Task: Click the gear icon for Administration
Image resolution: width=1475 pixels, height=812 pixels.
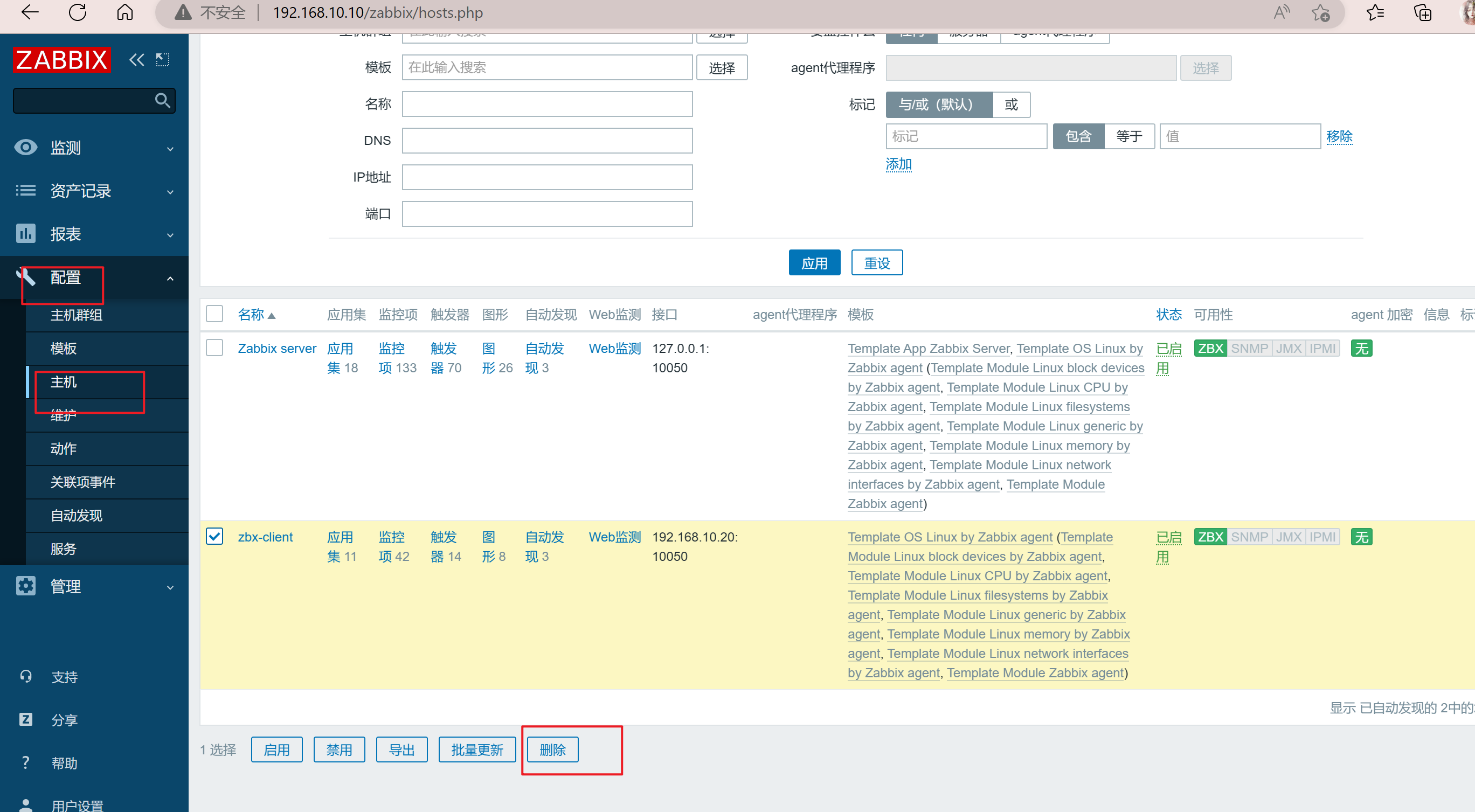Action: 26,586
